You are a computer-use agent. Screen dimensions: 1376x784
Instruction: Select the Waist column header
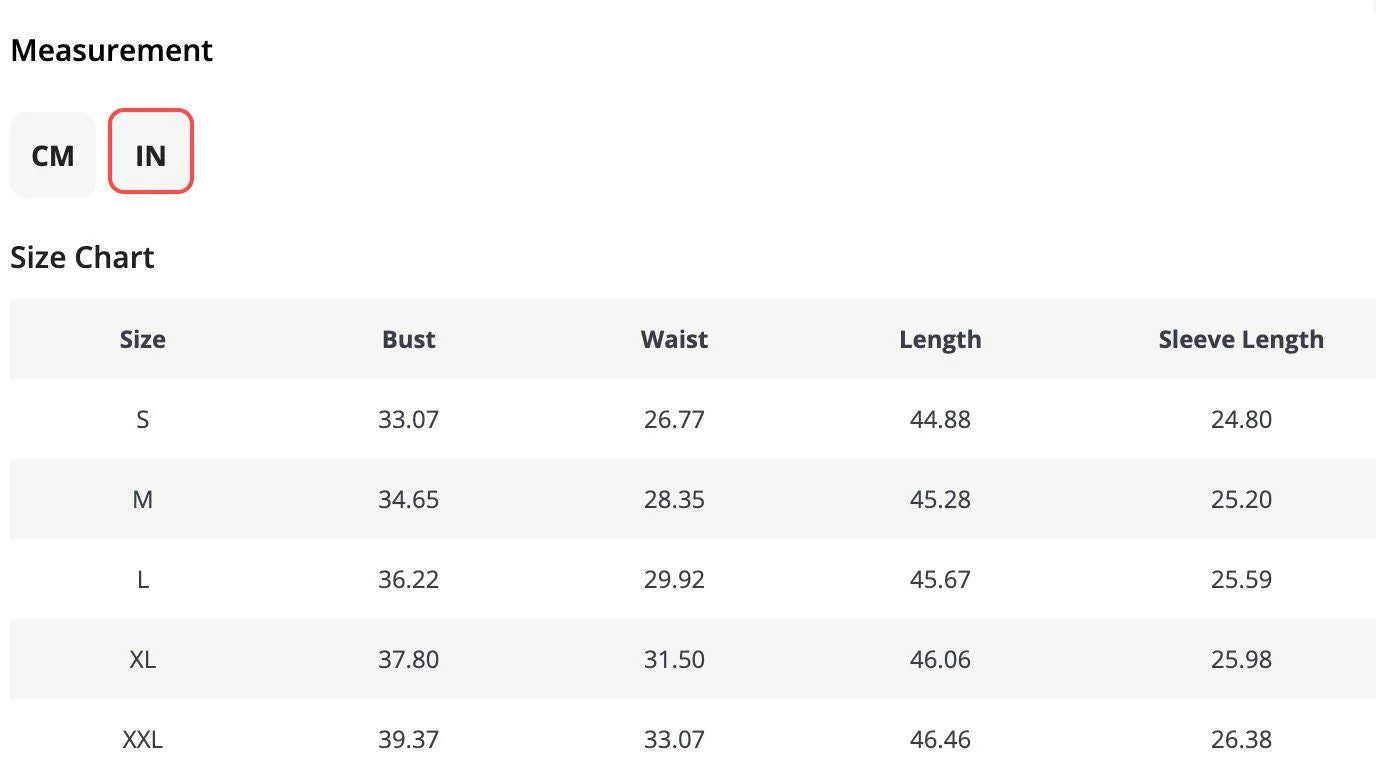point(674,339)
